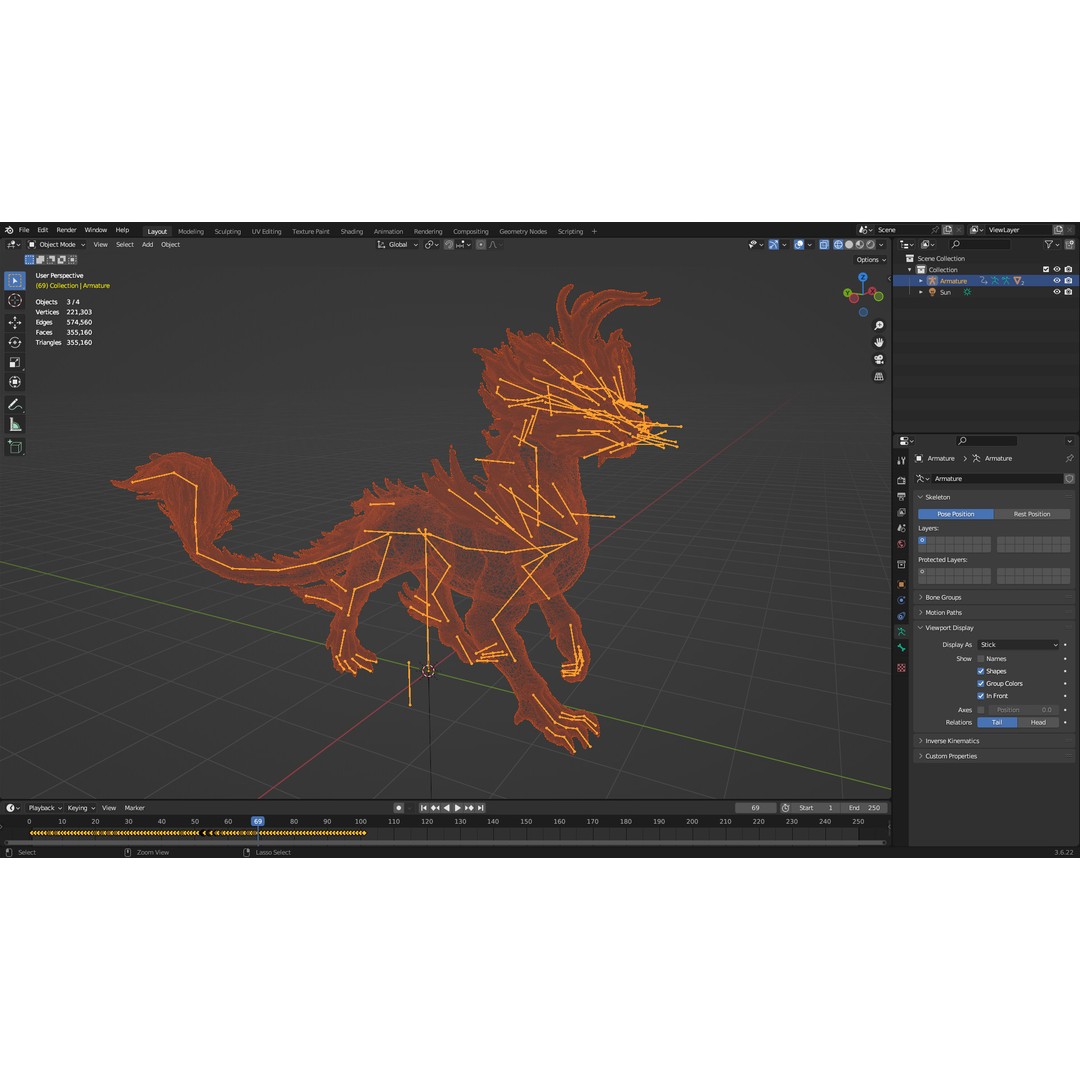Expand the Custom Properties panel
Screen dimensions: 1080x1080
tap(994, 756)
